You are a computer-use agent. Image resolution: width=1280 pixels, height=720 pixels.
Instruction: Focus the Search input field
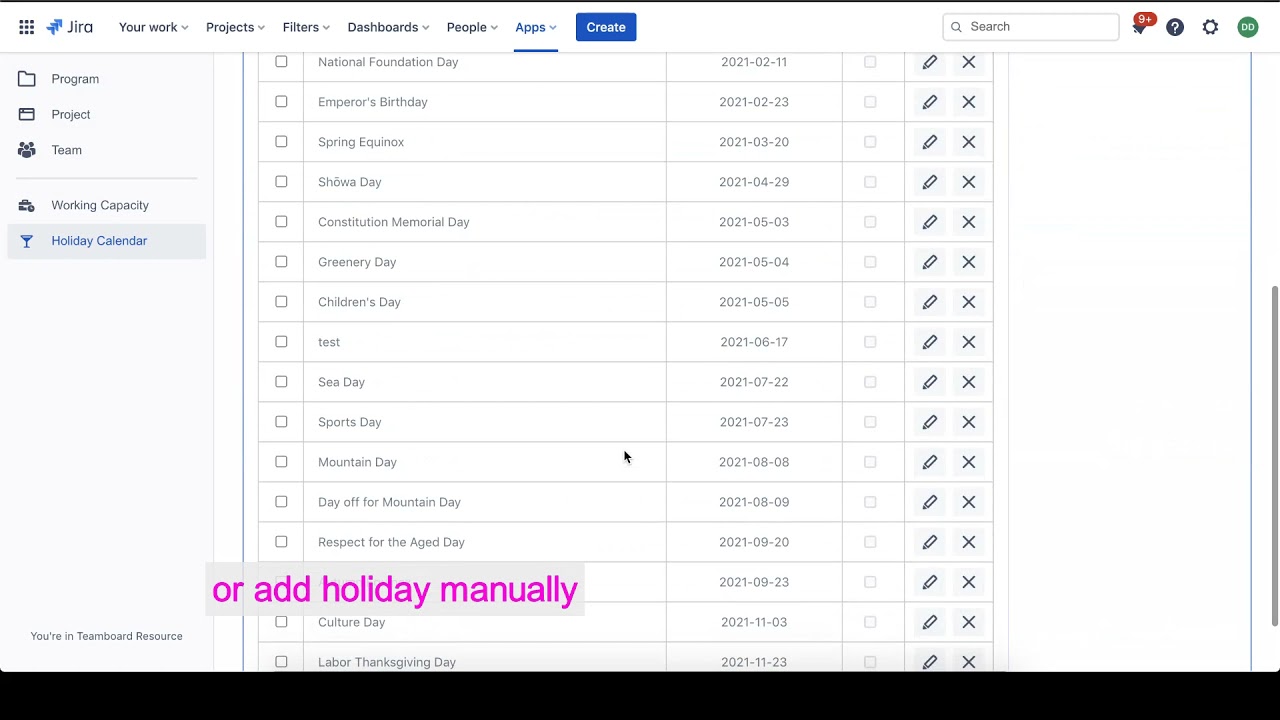(x=1031, y=27)
